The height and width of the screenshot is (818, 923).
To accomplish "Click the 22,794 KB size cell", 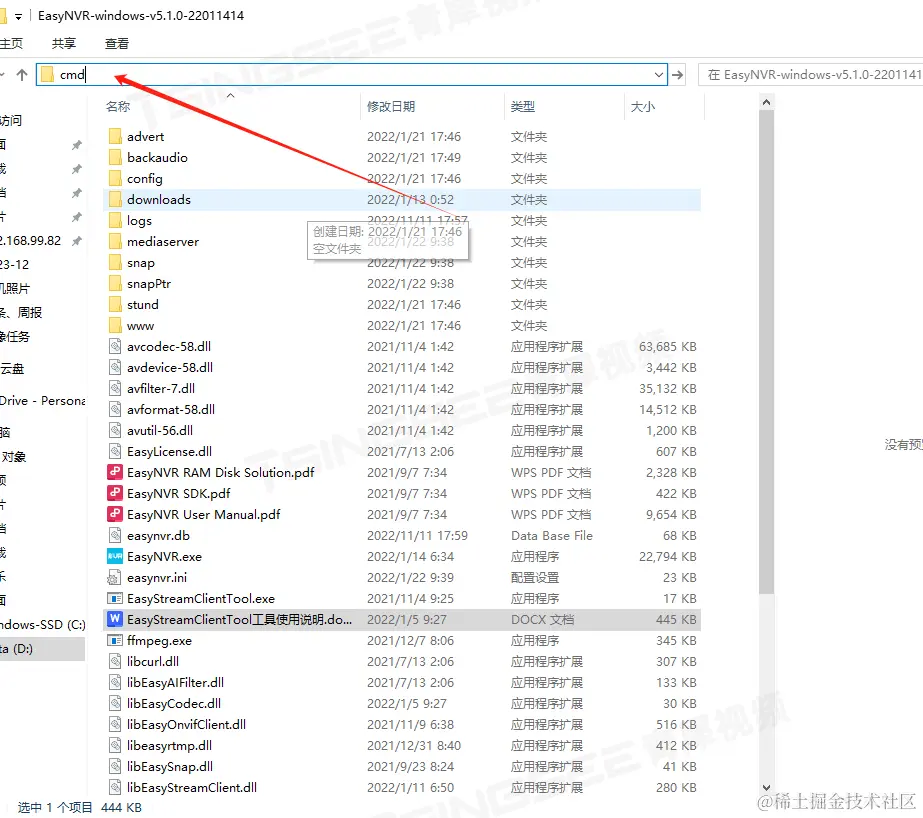I will click(x=668, y=556).
